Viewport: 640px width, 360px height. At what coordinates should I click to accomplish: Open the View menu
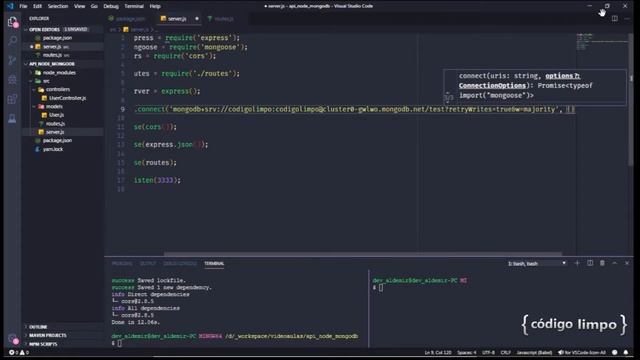pos(80,6)
